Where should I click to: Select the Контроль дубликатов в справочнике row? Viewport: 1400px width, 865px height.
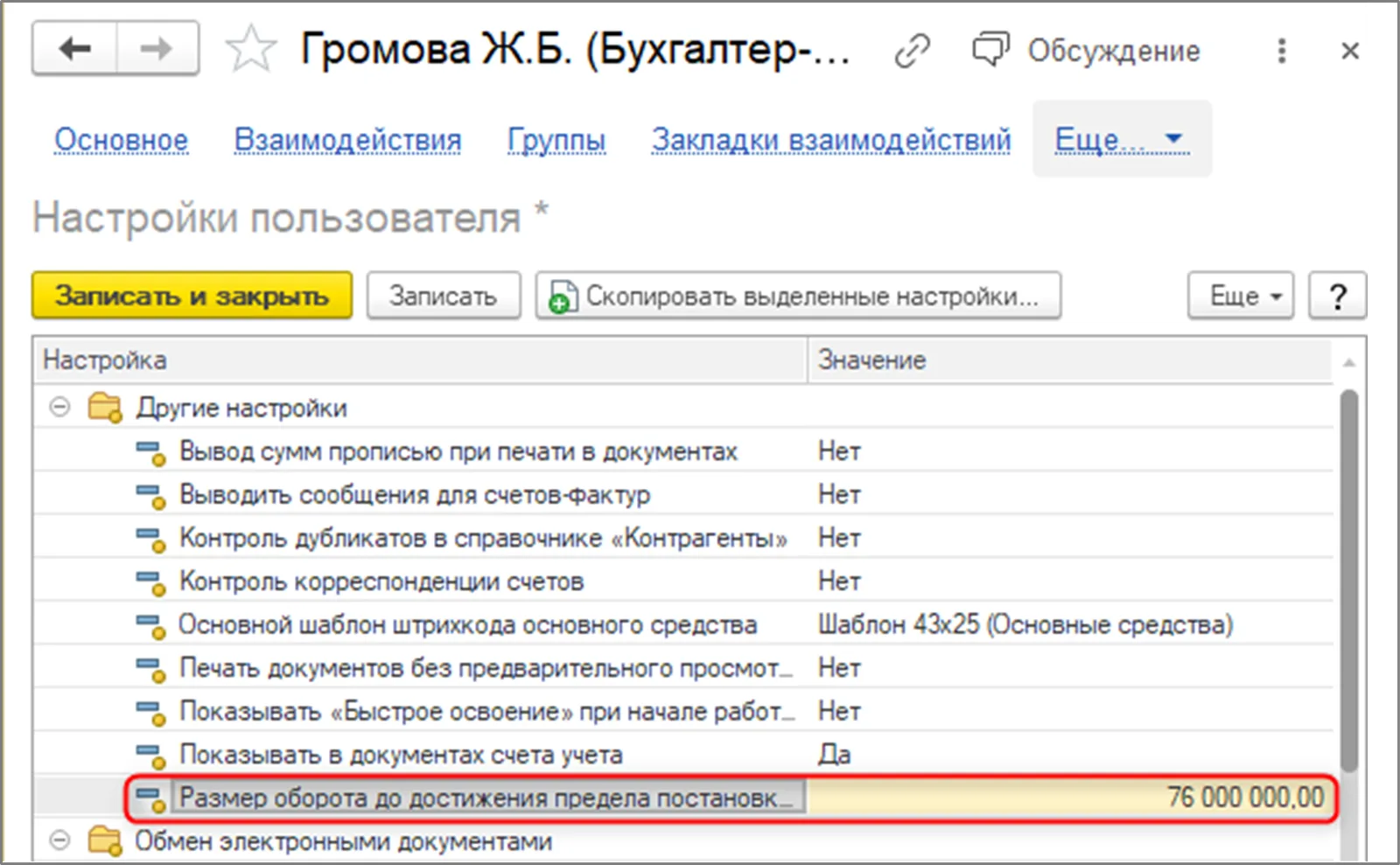coord(683,538)
